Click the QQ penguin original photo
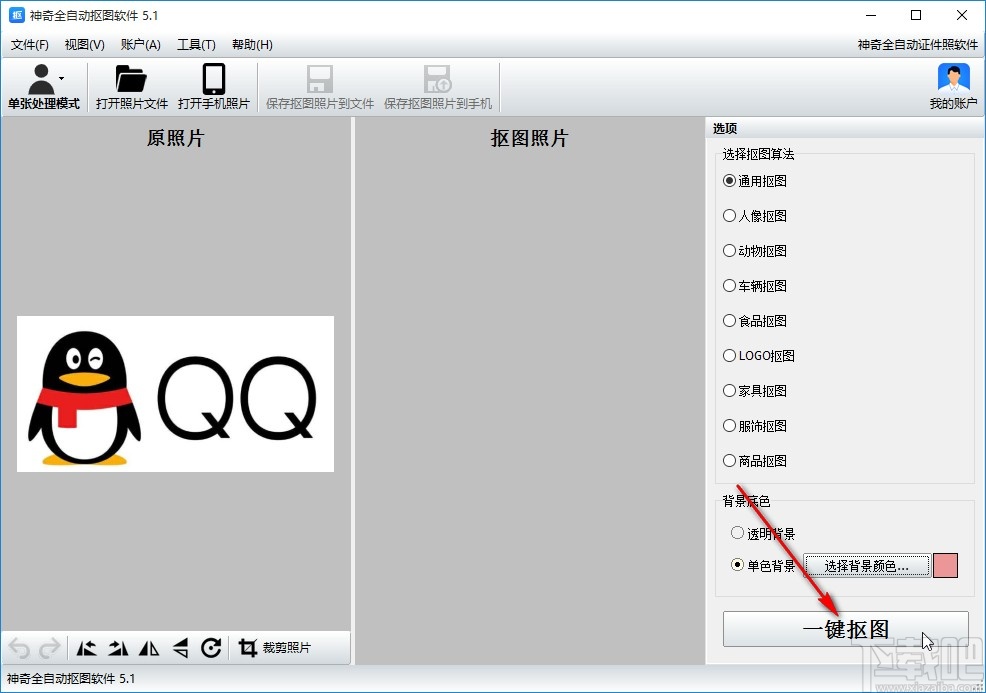Image resolution: width=986 pixels, height=693 pixels. (x=175, y=394)
